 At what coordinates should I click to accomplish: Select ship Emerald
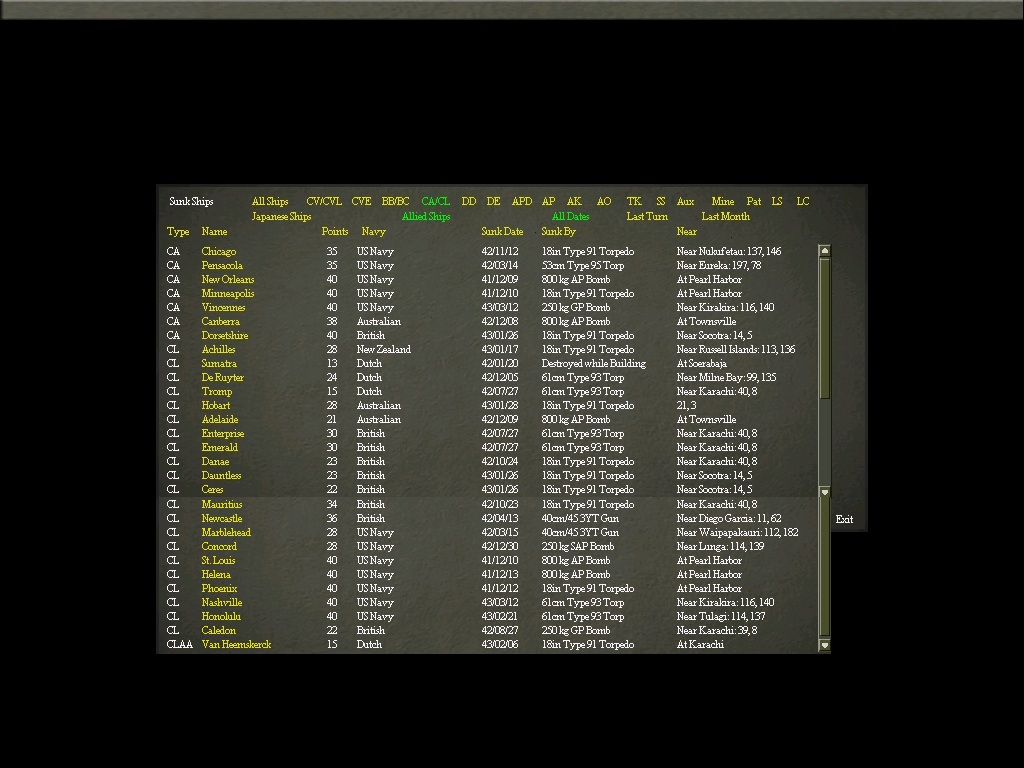[219, 448]
